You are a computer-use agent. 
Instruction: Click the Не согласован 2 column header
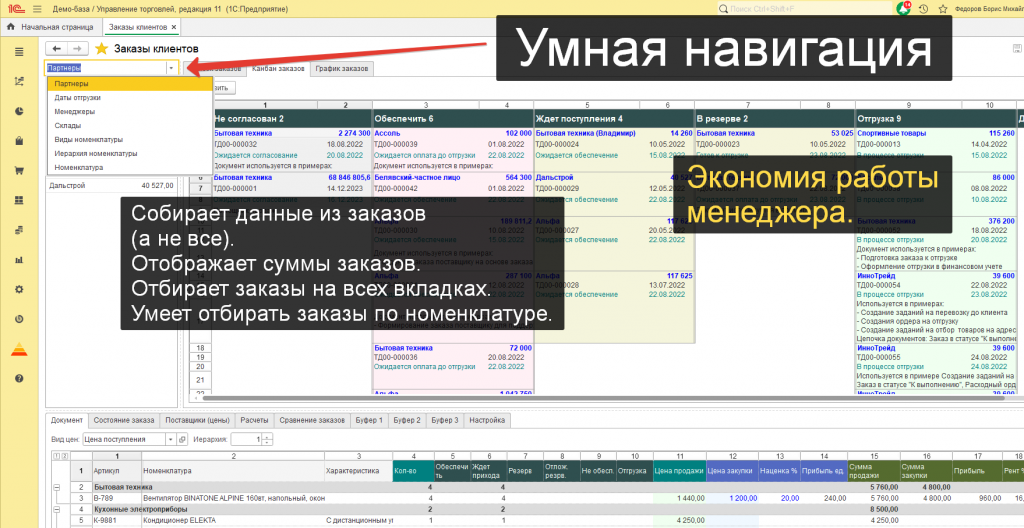[291, 118]
